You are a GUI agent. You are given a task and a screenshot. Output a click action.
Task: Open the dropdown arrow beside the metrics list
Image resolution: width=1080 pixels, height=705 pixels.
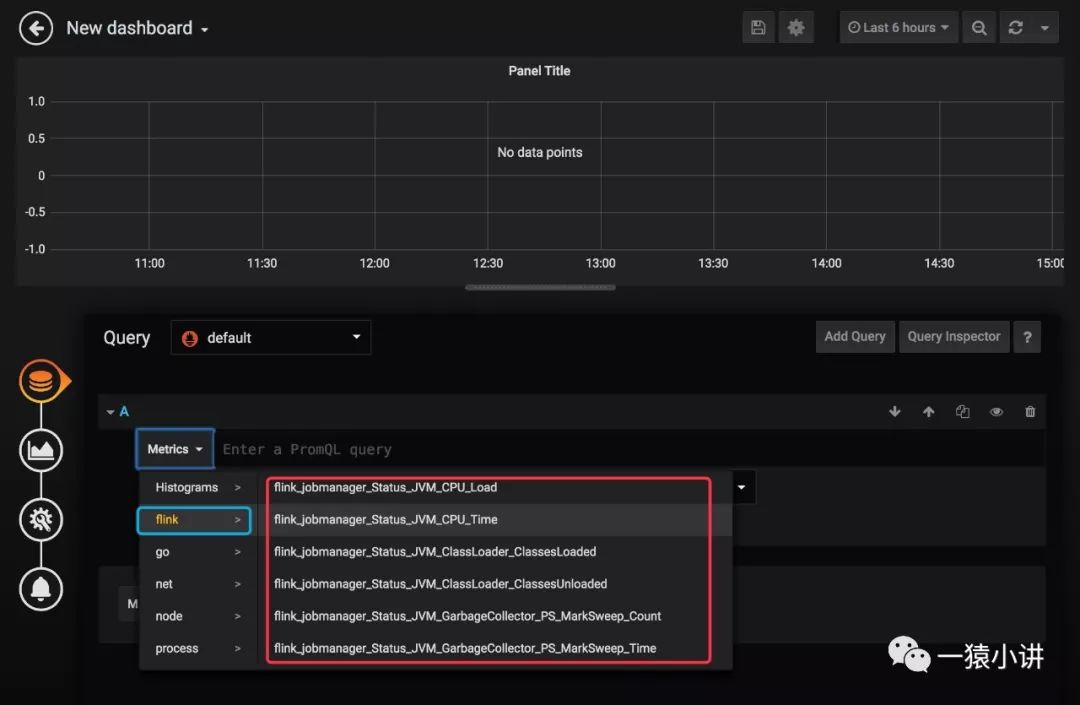pos(742,487)
